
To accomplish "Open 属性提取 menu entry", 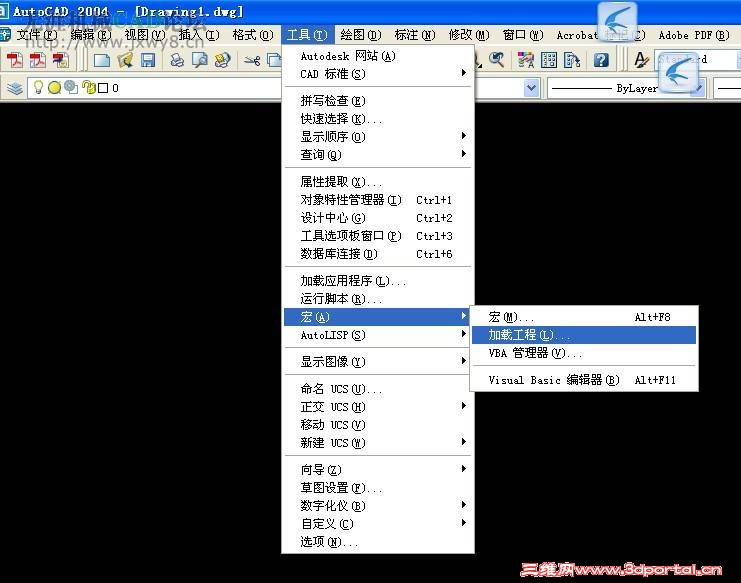I will point(377,181).
